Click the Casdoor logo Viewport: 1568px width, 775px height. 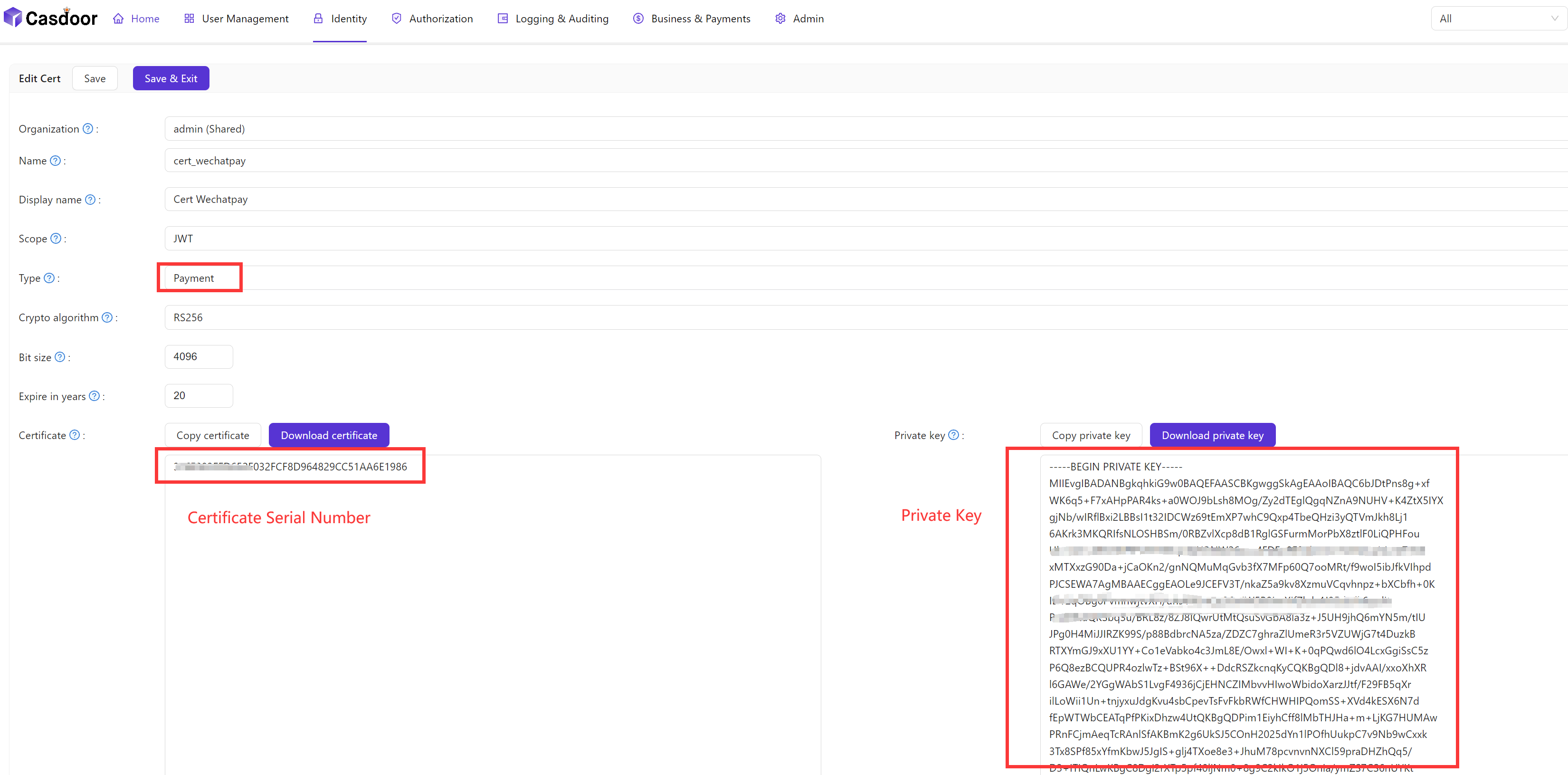coord(50,18)
